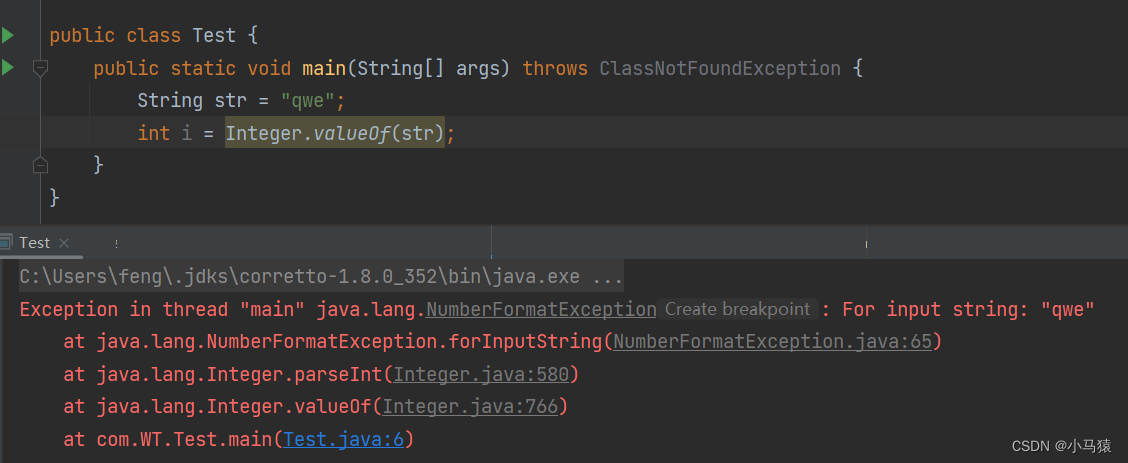The image size is (1128, 463).
Task: Collapse the main method fold marker
Action: coord(41,68)
